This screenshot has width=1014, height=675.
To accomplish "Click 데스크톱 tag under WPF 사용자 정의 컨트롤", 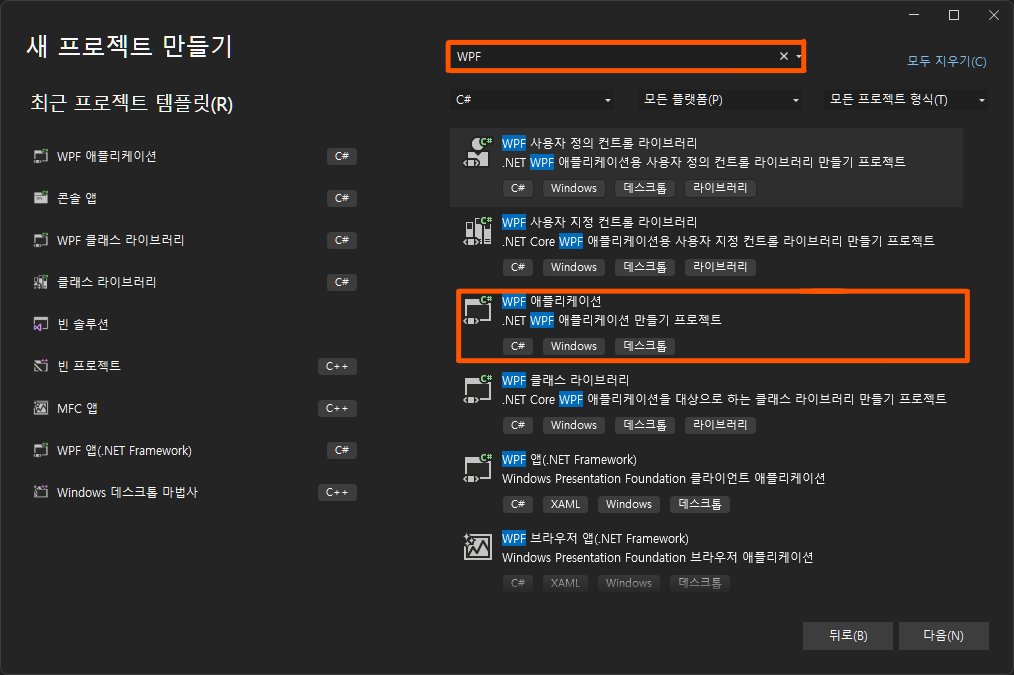I will 645,188.
